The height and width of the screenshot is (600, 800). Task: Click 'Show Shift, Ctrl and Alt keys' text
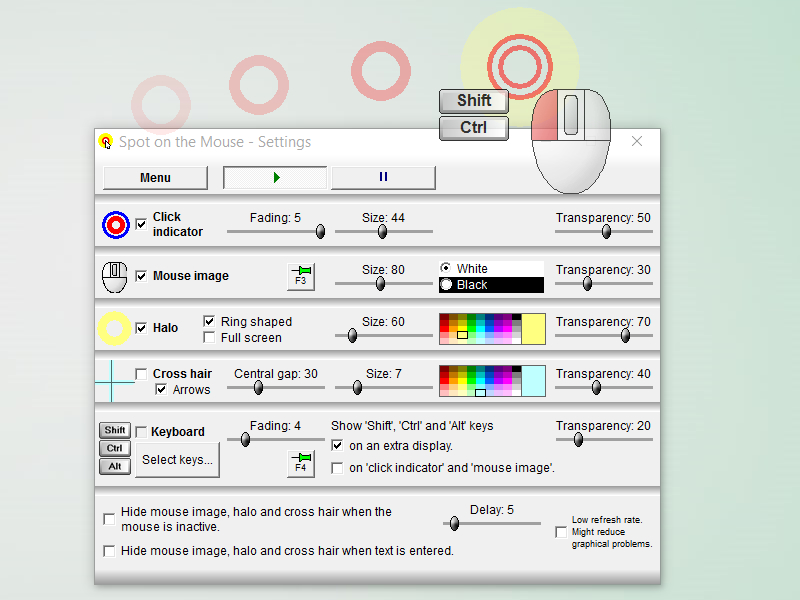[x=412, y=426]
